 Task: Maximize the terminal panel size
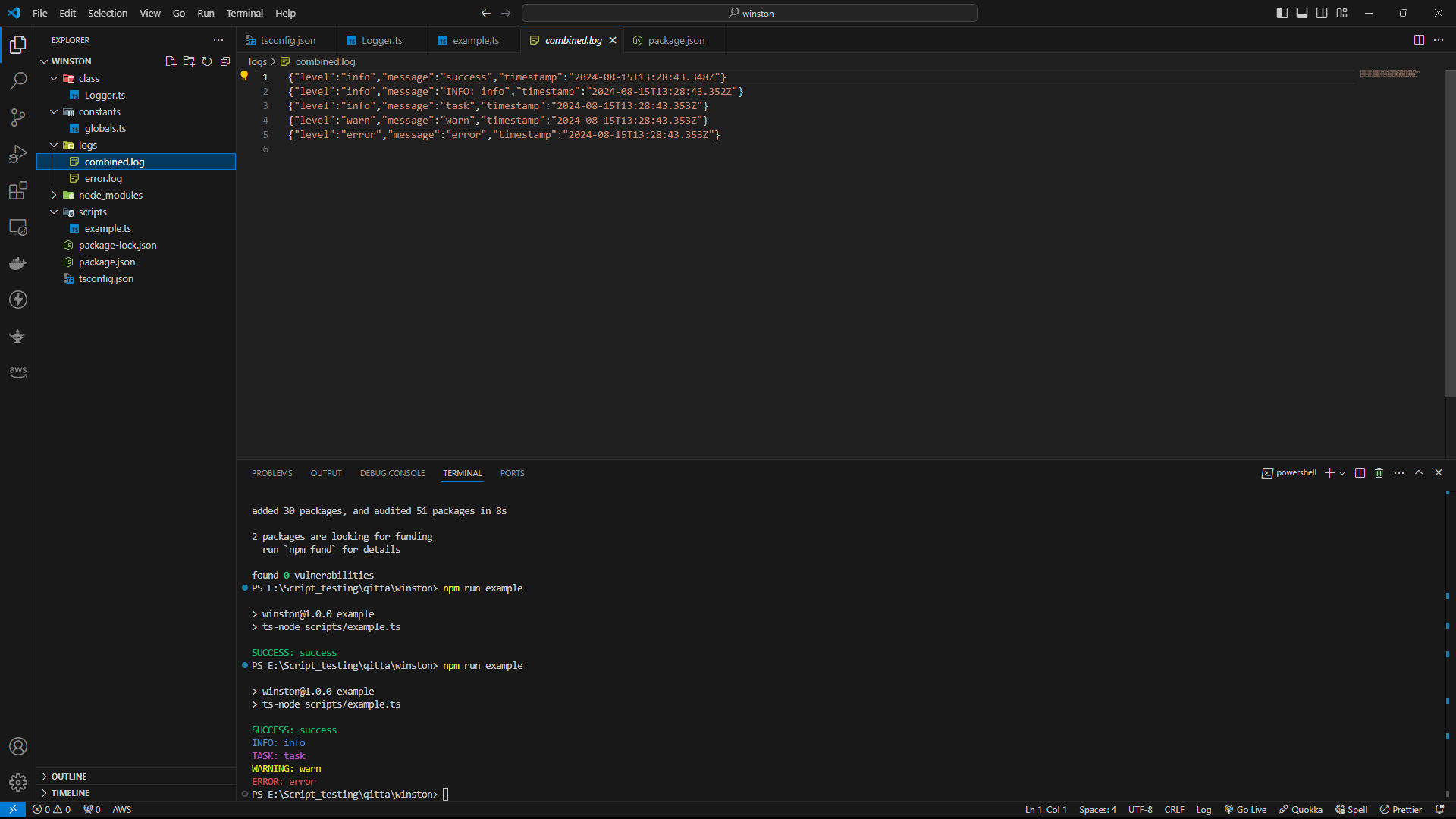click(1419, 473)
